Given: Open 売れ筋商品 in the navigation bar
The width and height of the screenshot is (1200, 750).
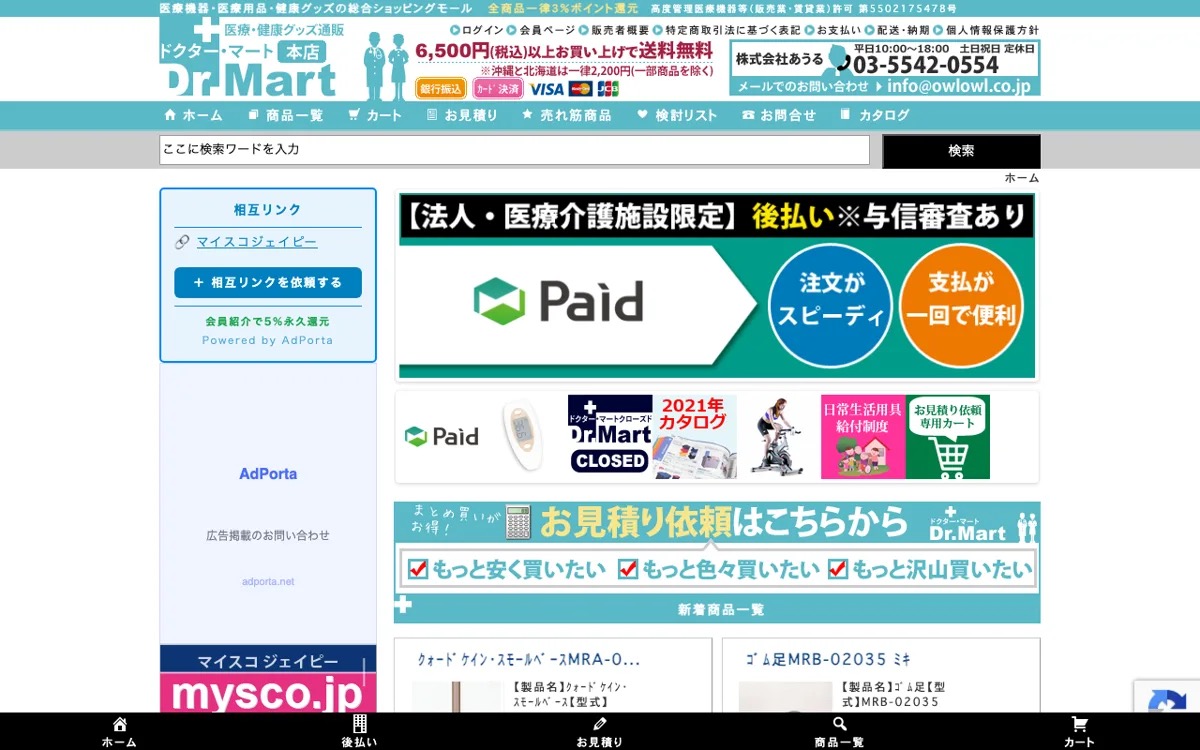Looking at the screenshot, I should coord(566,115).
